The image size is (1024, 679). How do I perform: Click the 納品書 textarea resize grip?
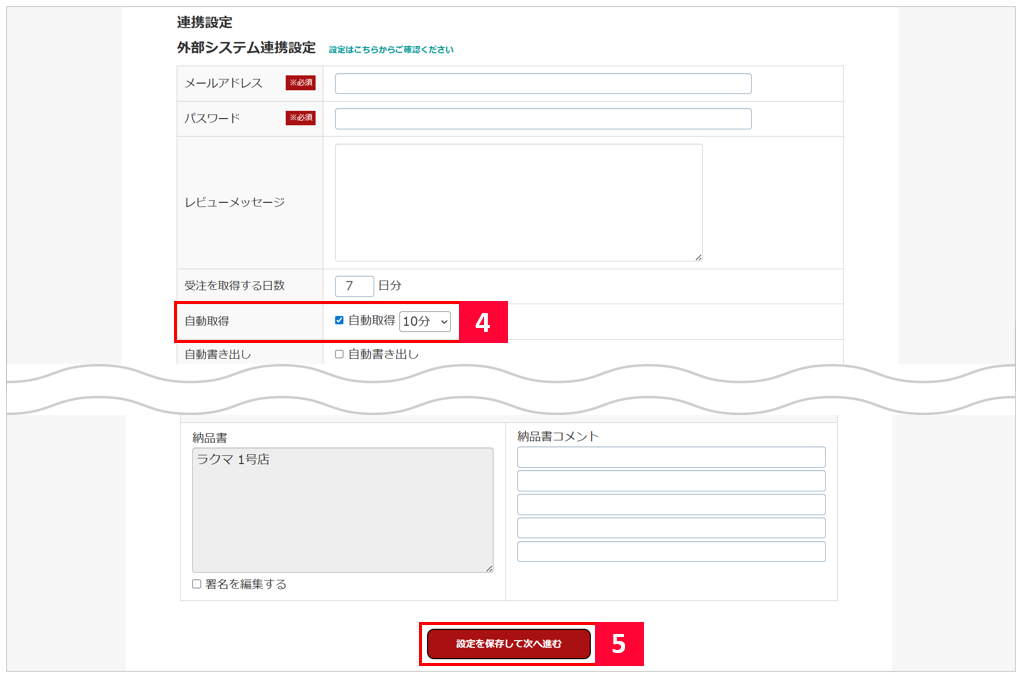pyautogui.click(x=489, y=568)
